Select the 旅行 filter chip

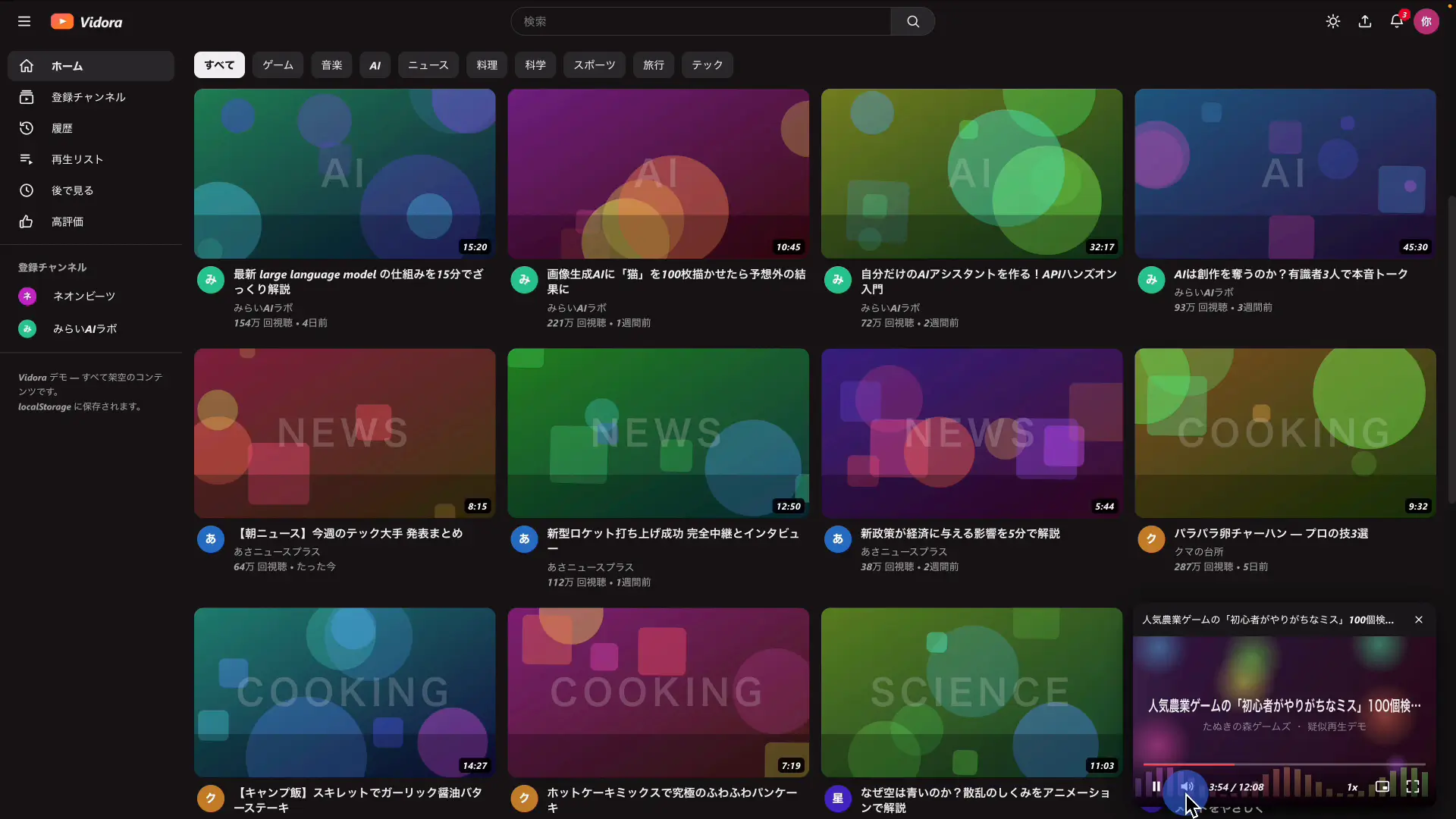[654, 65]
